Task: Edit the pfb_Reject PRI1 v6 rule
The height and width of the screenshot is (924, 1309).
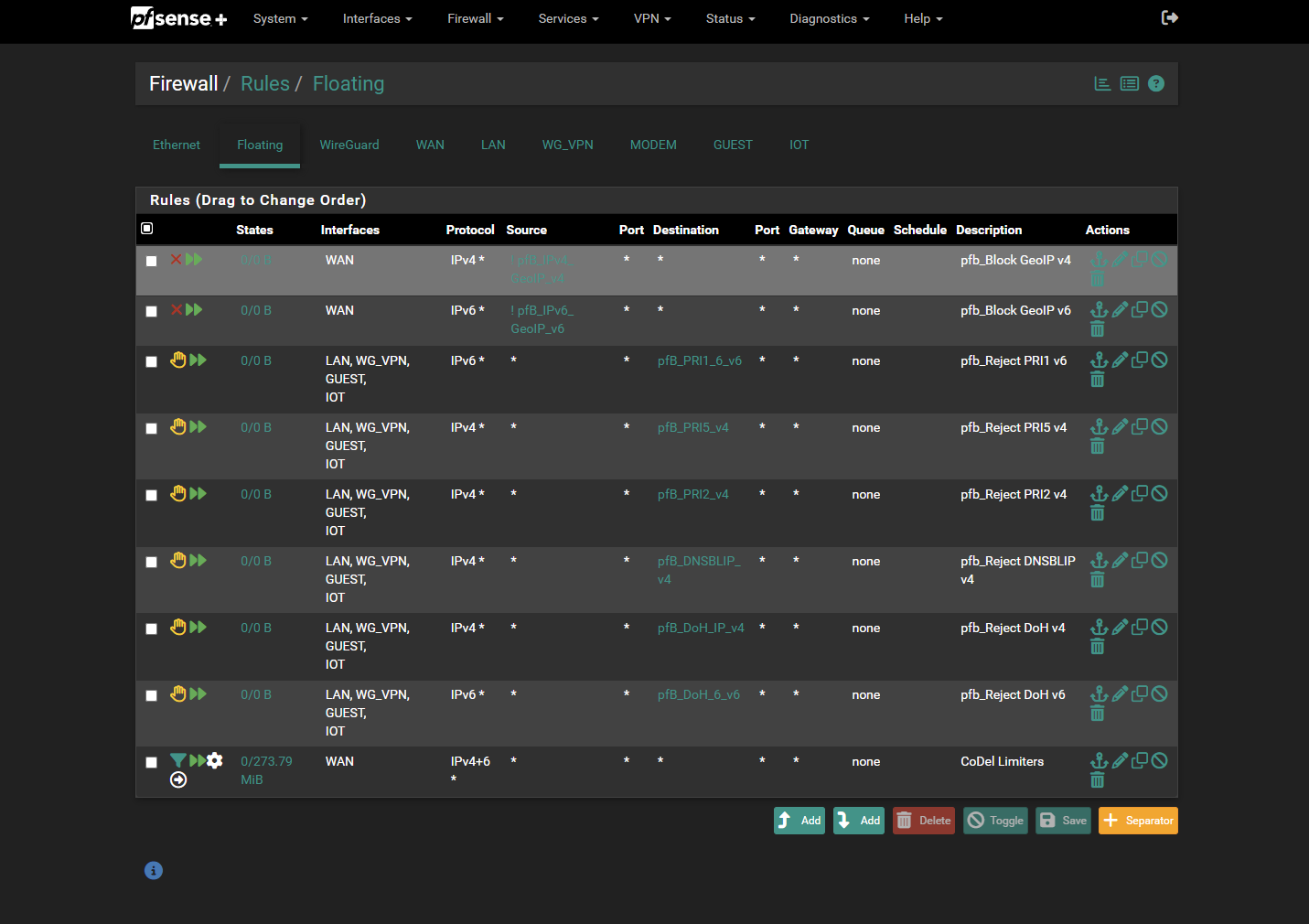Action: 1120,360
